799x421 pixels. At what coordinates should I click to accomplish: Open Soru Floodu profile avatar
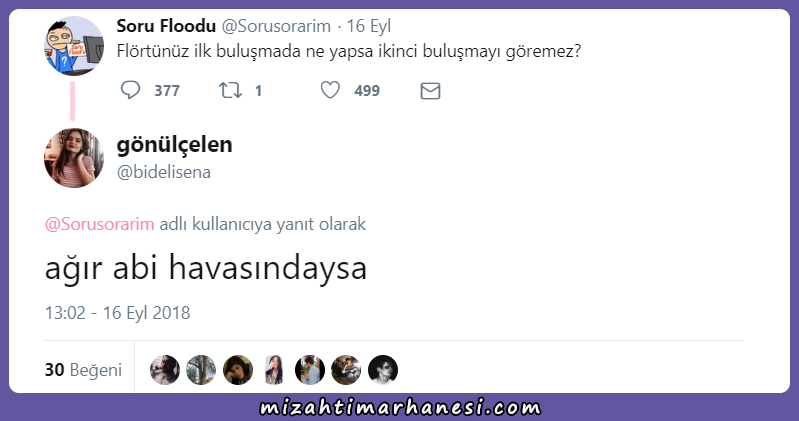(74, 46)
